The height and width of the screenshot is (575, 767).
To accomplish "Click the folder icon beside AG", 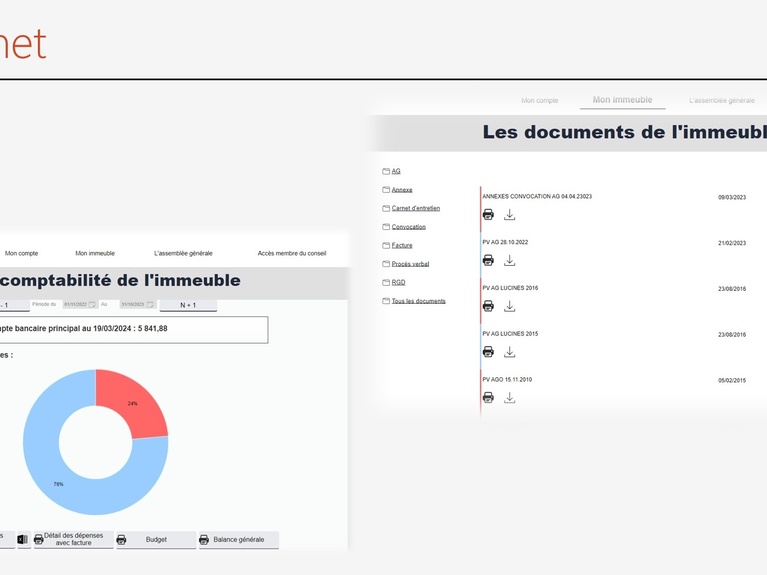I will click(x=386, y=171).
